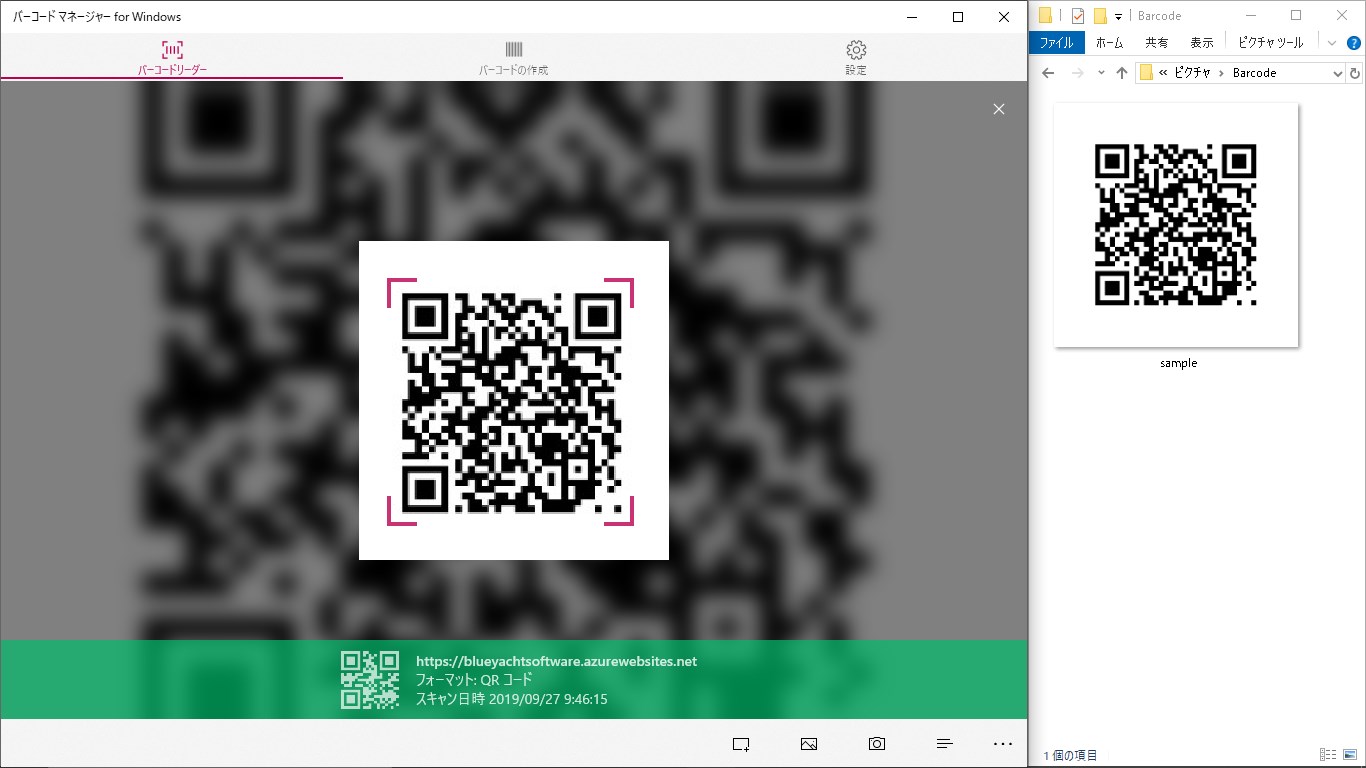Minimize the バーコード マネージャー window

(x=912, y=17)
